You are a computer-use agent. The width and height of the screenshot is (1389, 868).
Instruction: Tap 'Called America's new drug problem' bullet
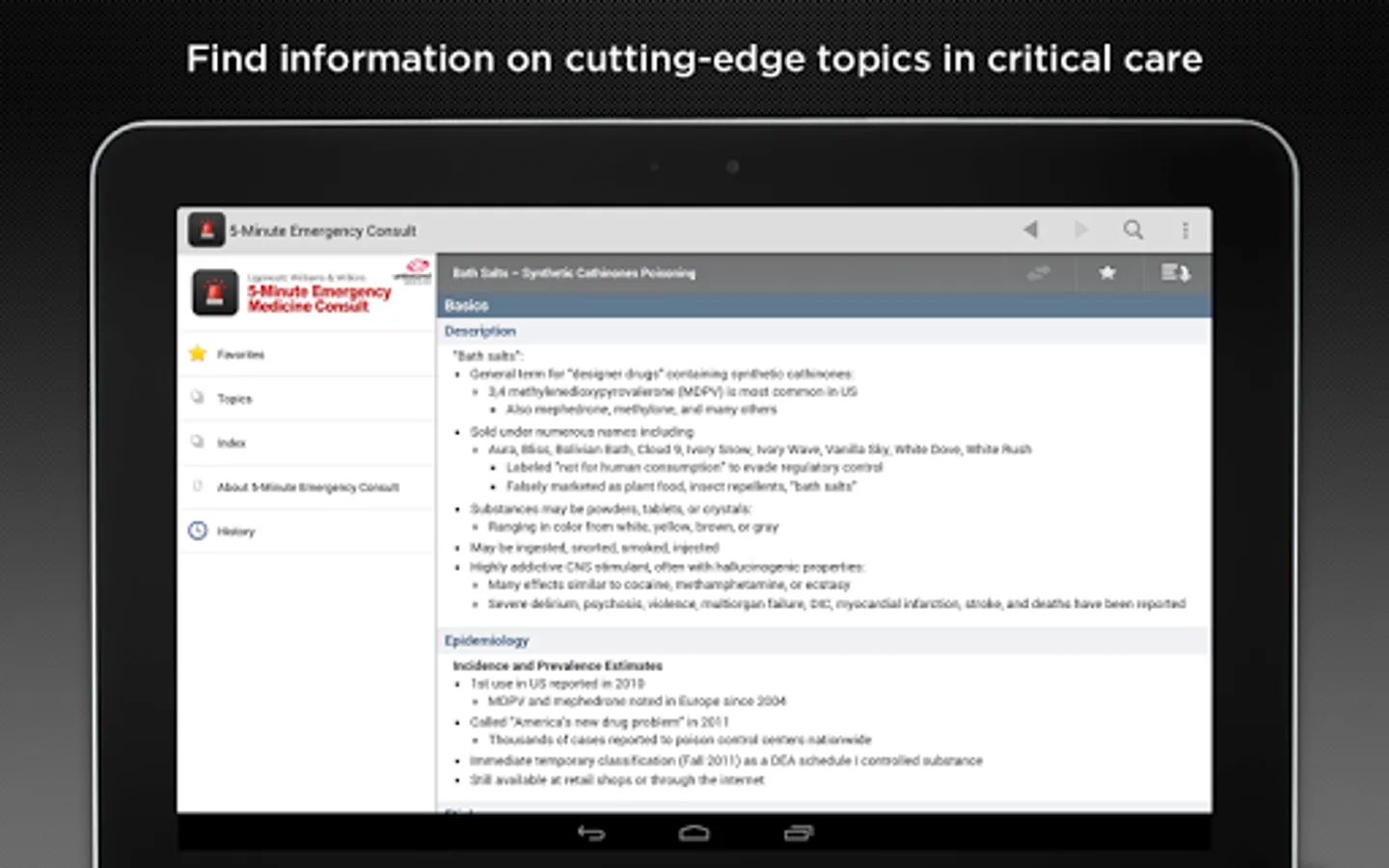click(599, 721)
